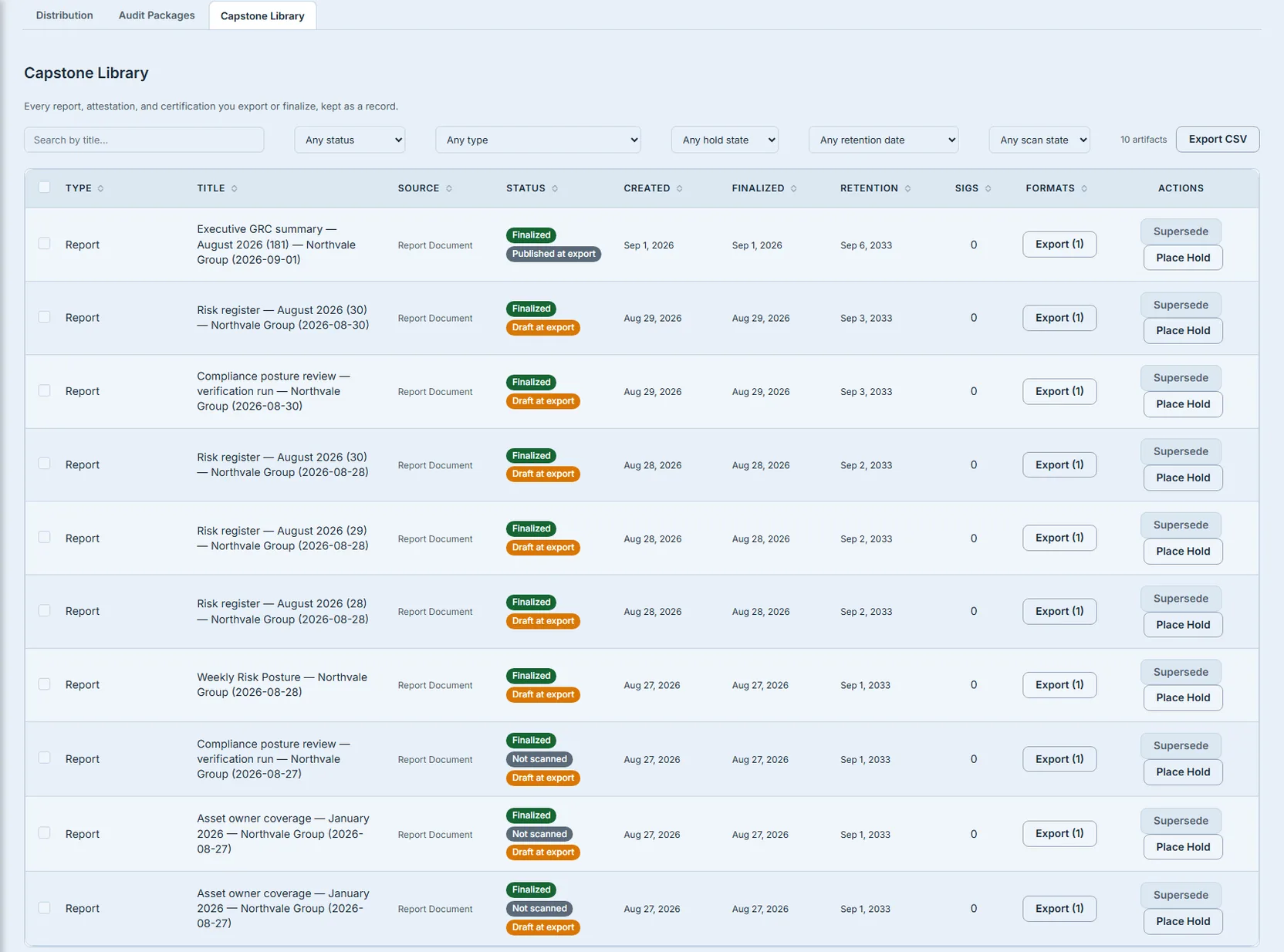Screen dimensions: 1284x952
Task: Sort by CREATED date using its arrows
Action: point(680,188)
